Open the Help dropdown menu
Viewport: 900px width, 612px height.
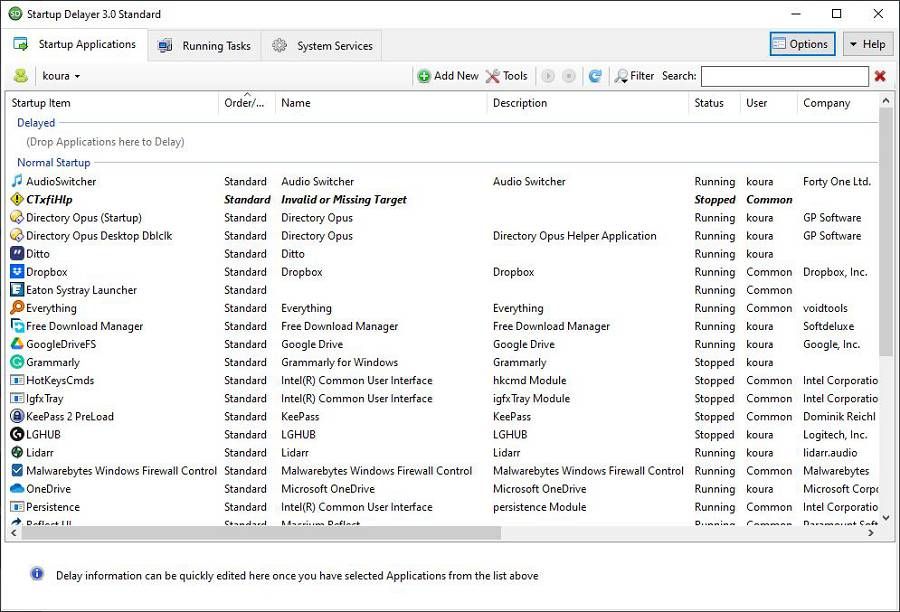click(x=867, y=43)
